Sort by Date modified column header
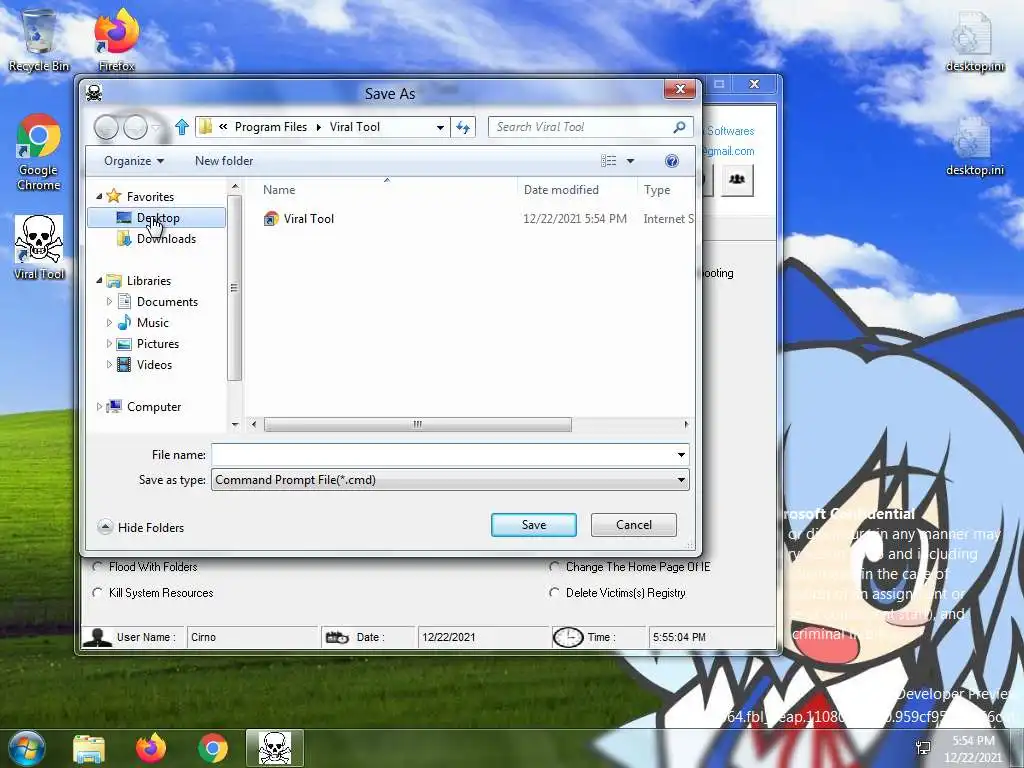 [x=577, y=189]
